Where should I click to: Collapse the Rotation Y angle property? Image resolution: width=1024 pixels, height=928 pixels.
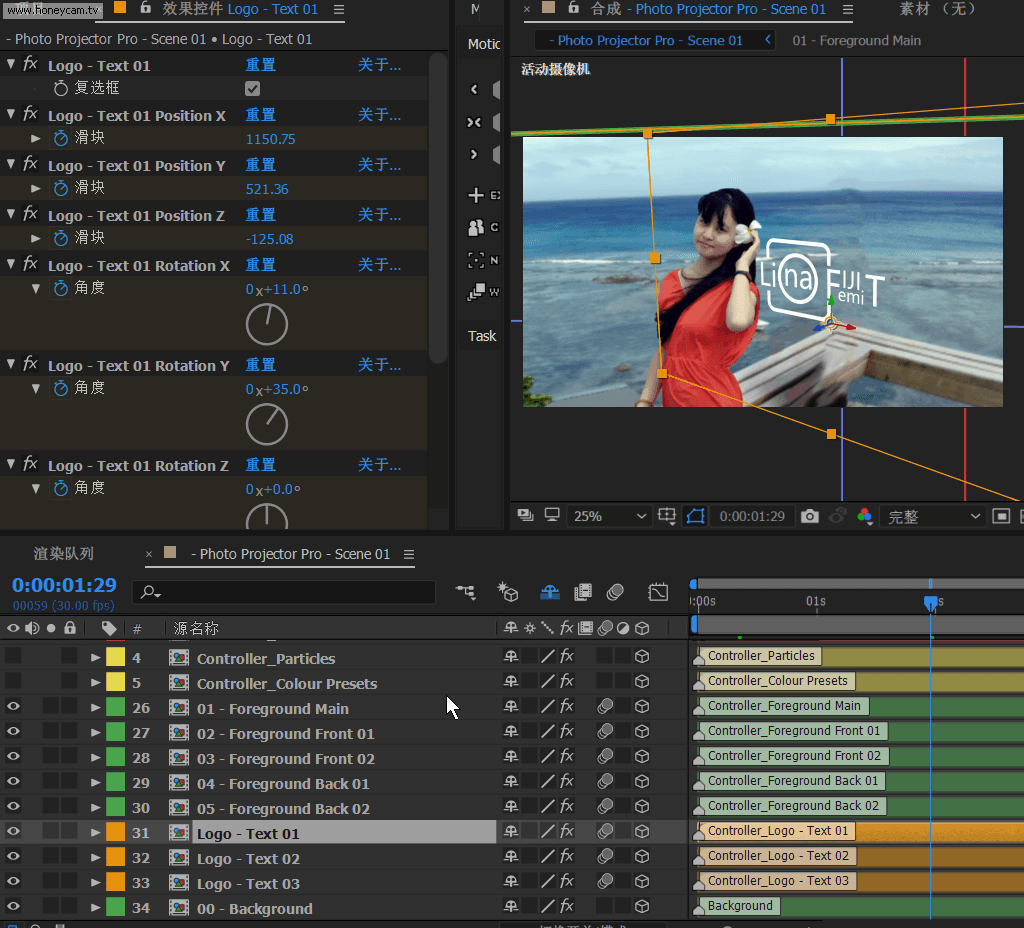(36, 388)
